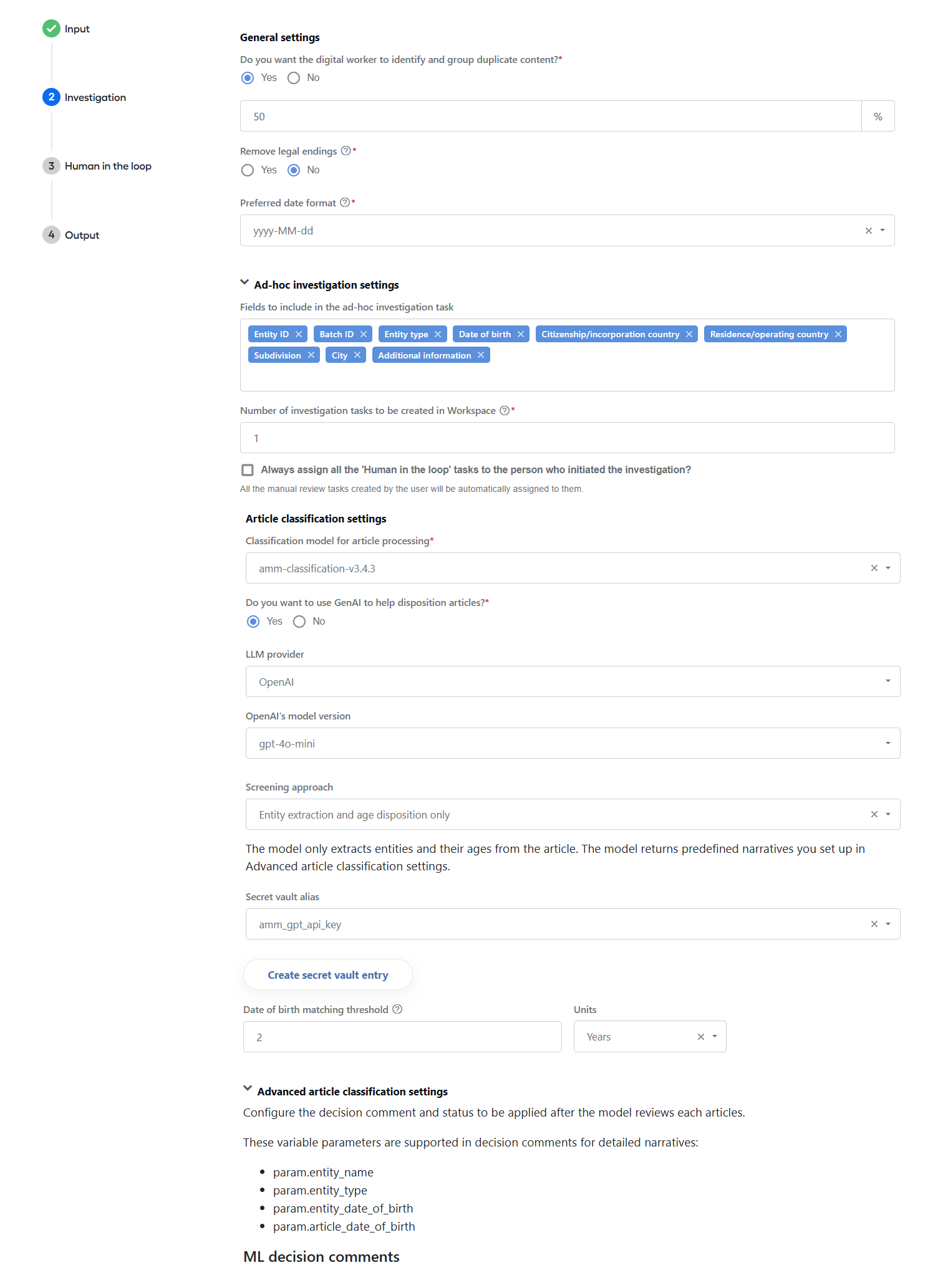Open the gpt-4o-mini model version dropdown
The height and width of the screenshot is (1288, 948).
(573, 743)
